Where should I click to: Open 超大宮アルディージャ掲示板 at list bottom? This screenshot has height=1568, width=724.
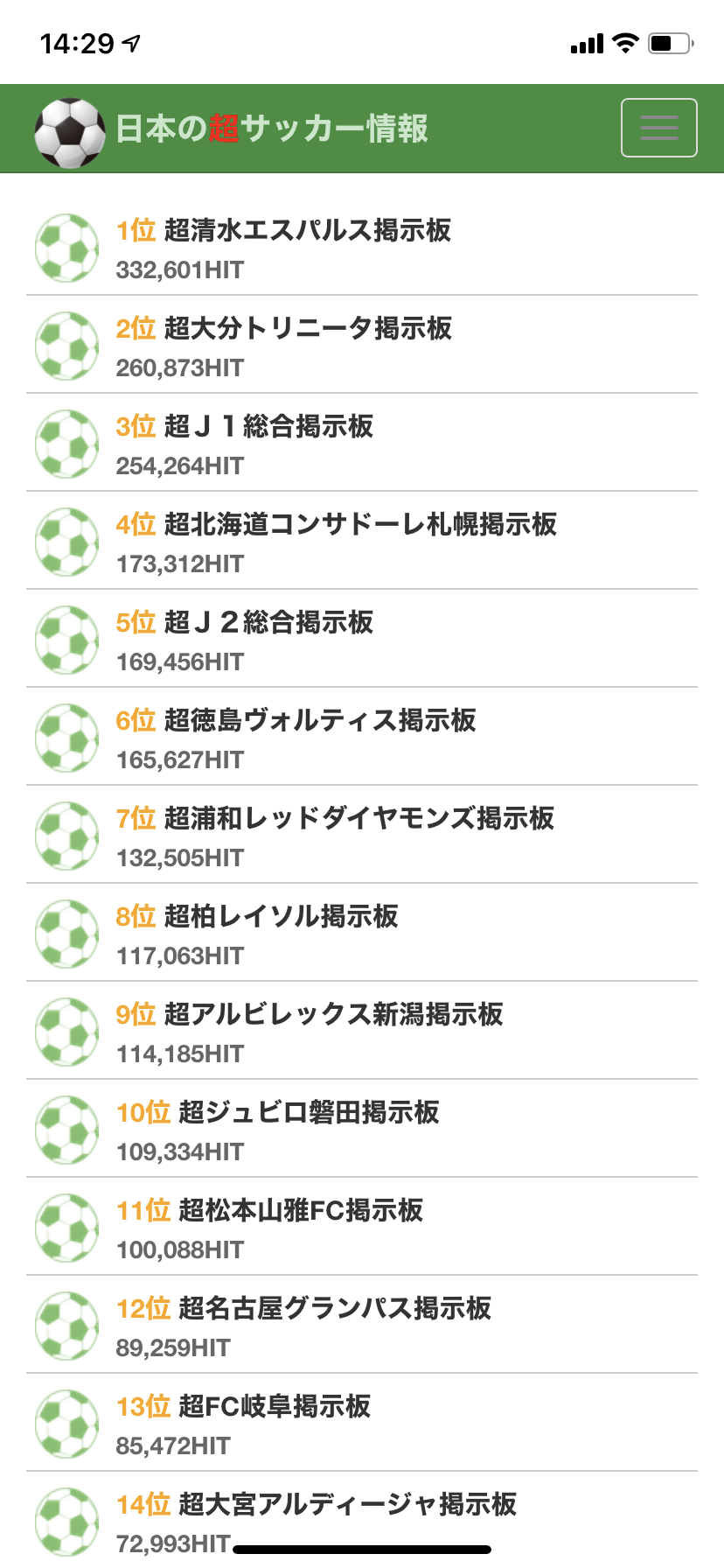click(347, 1504)
